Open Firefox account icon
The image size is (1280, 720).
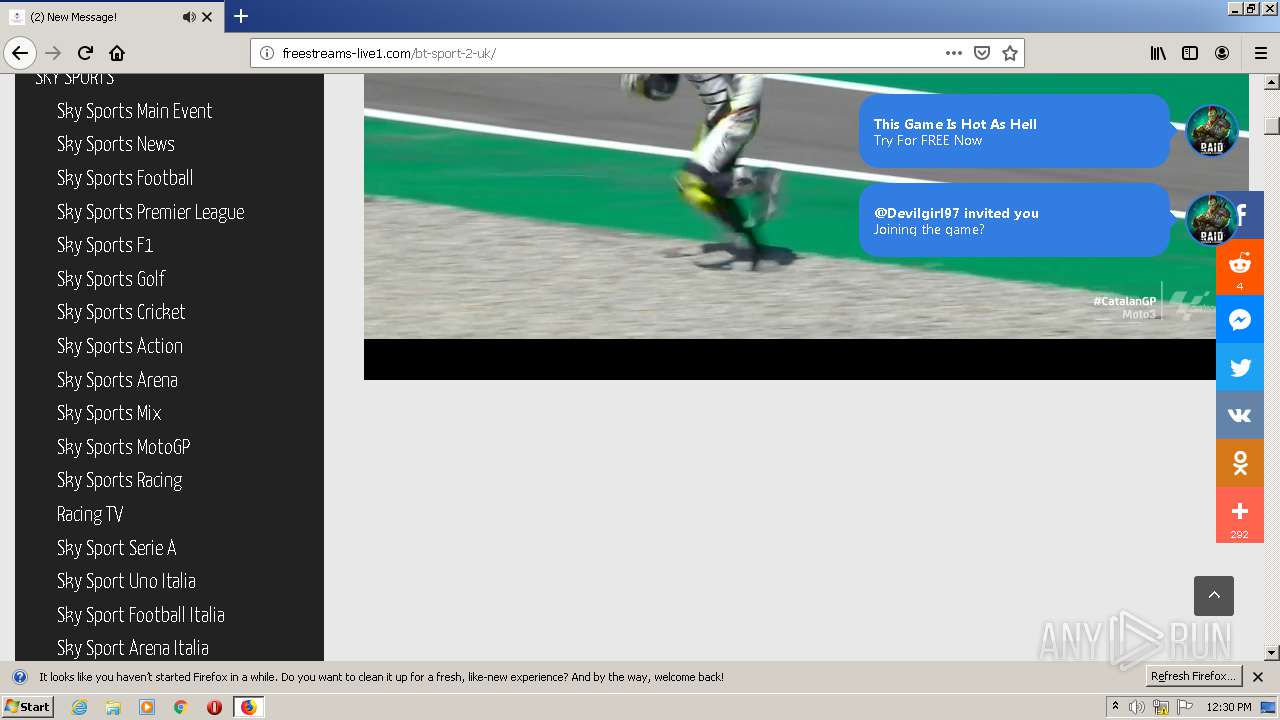coord(1222,53)
